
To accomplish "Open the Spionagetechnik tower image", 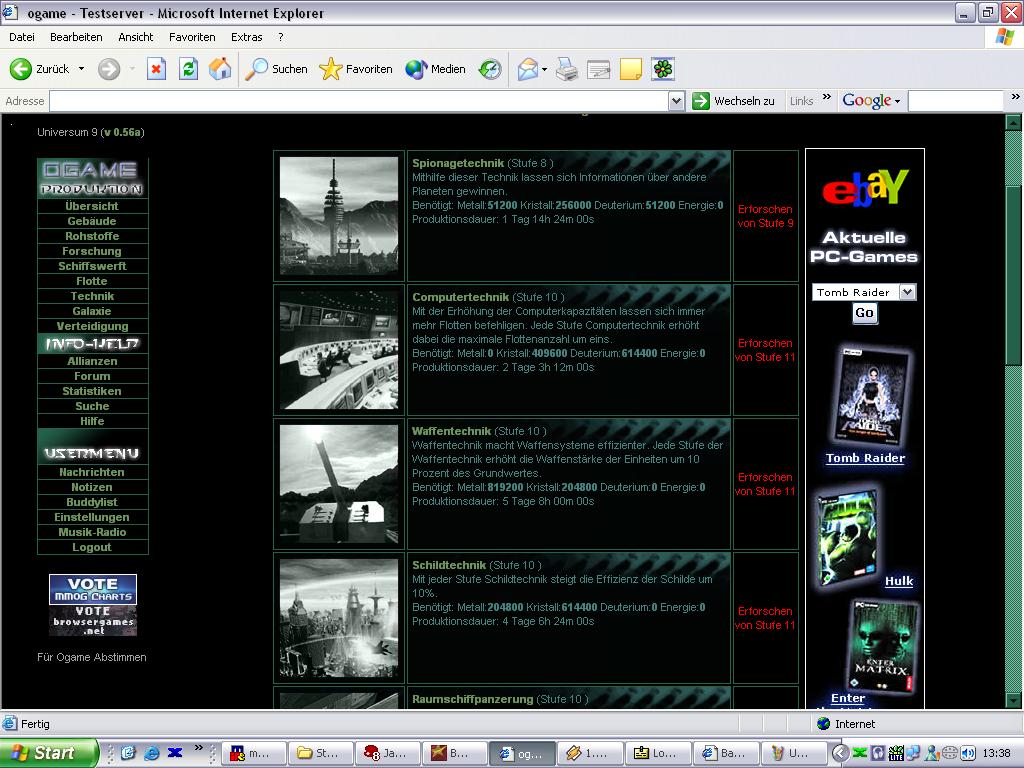I will click(339, 216).
